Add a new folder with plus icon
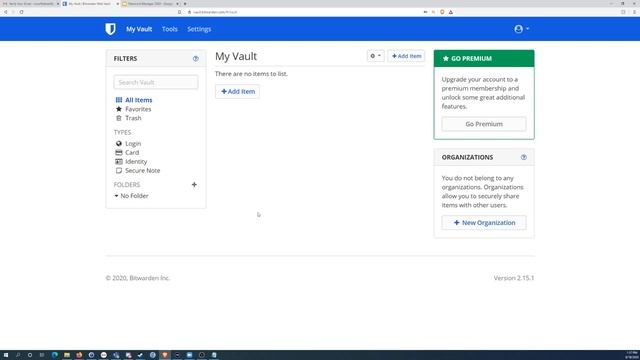Screen dimensions: 640x360 coord(194,185)
